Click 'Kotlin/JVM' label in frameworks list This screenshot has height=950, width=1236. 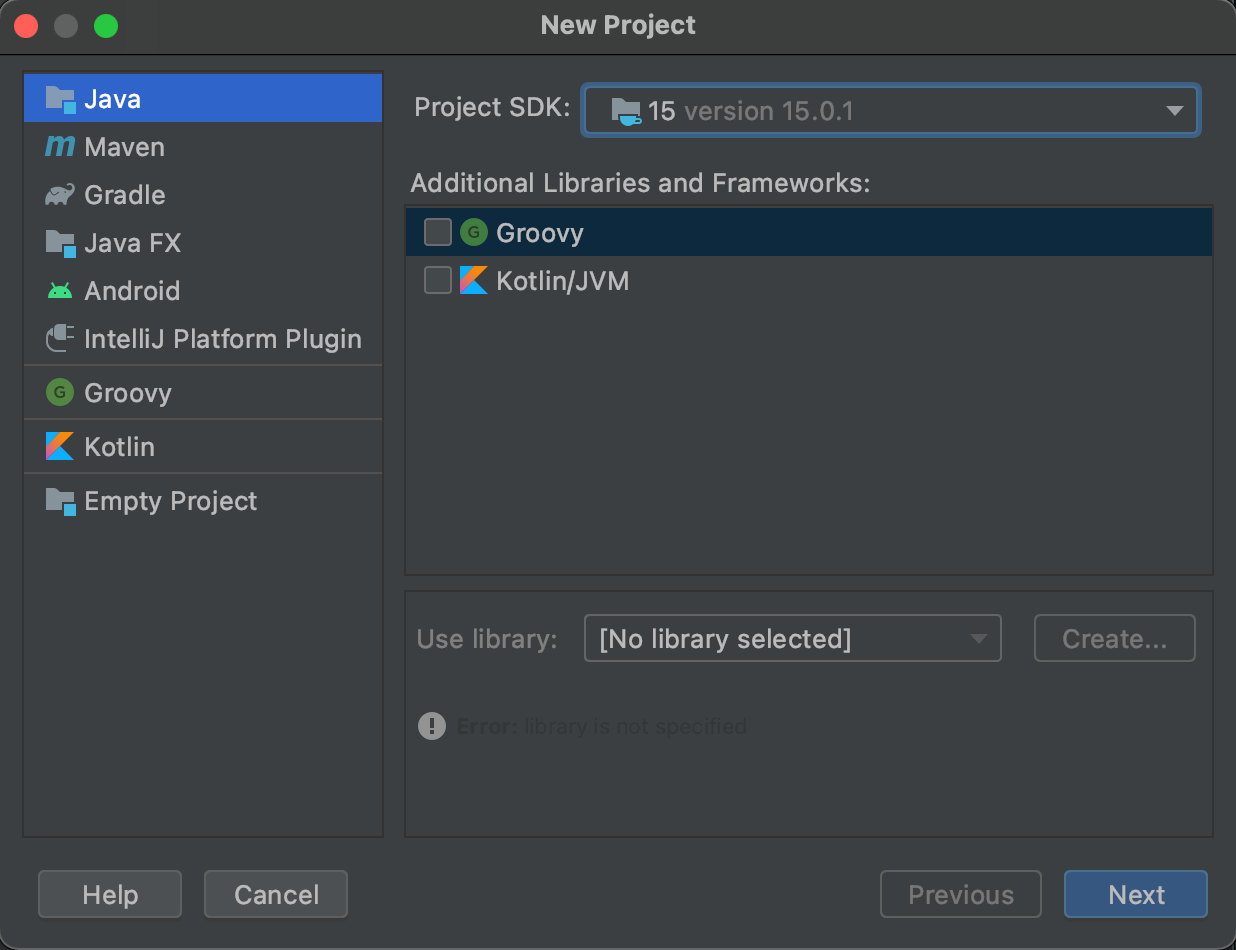coord(563,281)
